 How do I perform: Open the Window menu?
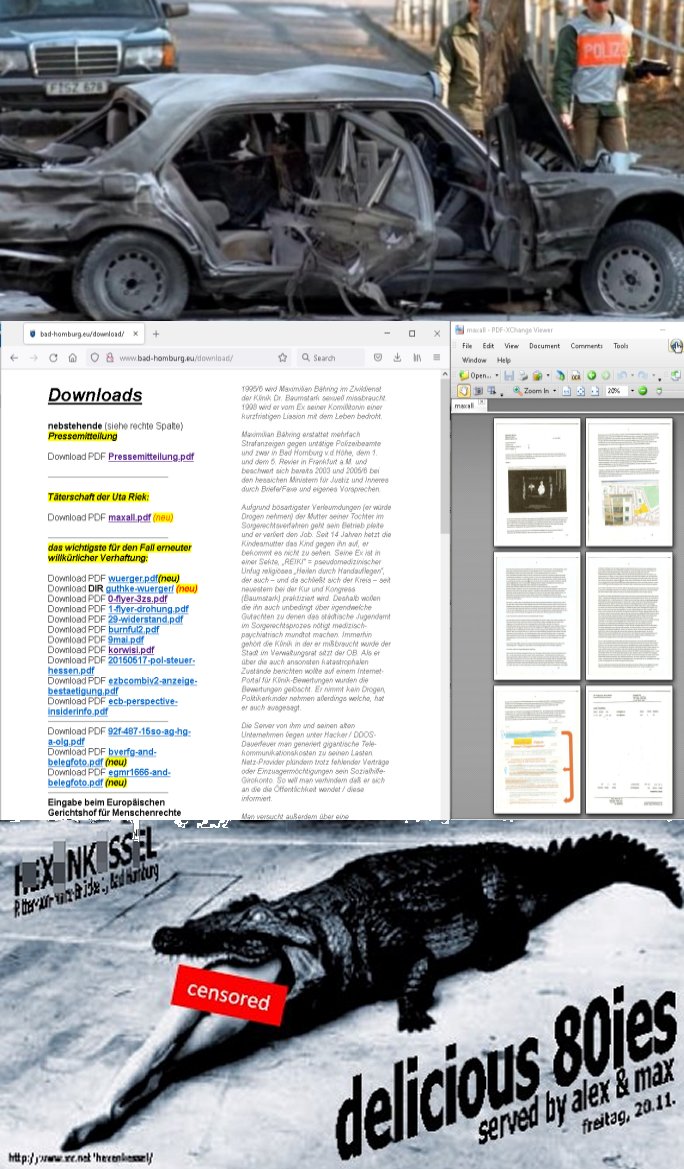[x=474, y=360]
